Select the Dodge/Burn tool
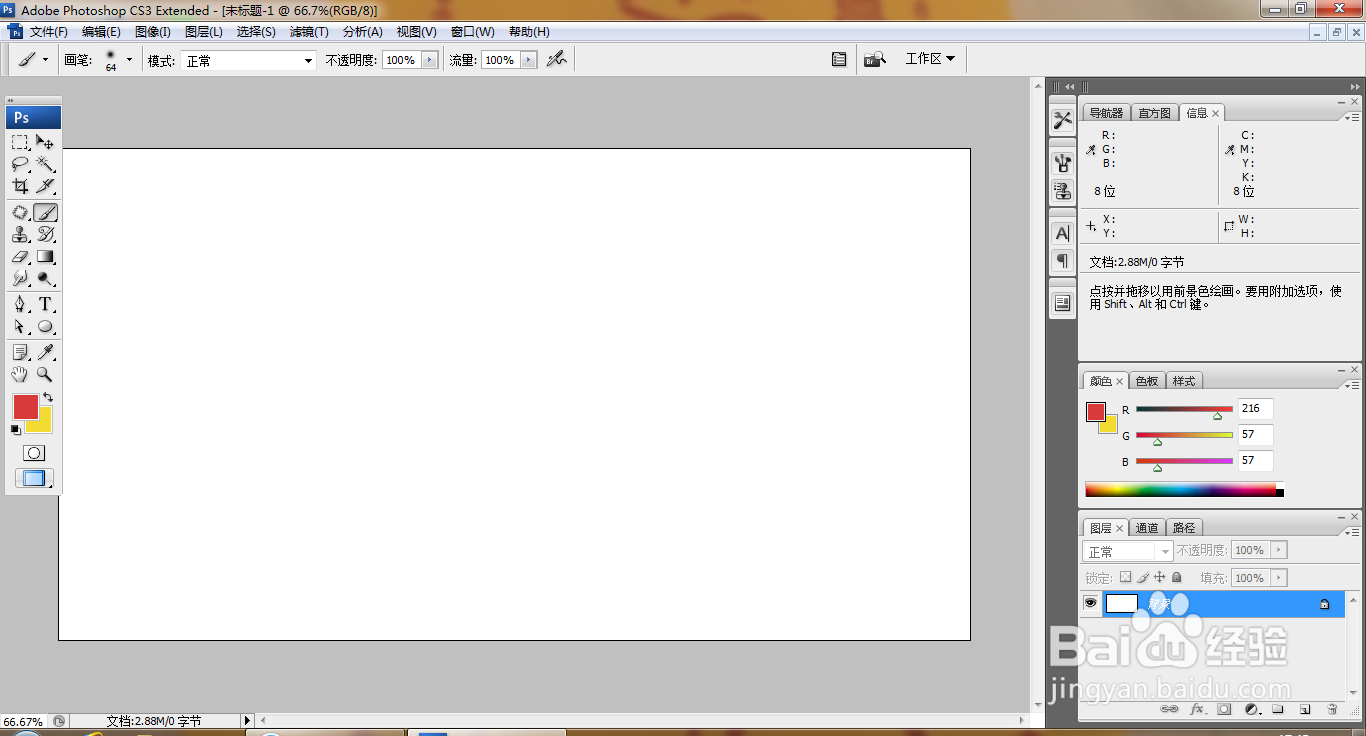Viewport: 1366px width, 736px height. [45, 279]
